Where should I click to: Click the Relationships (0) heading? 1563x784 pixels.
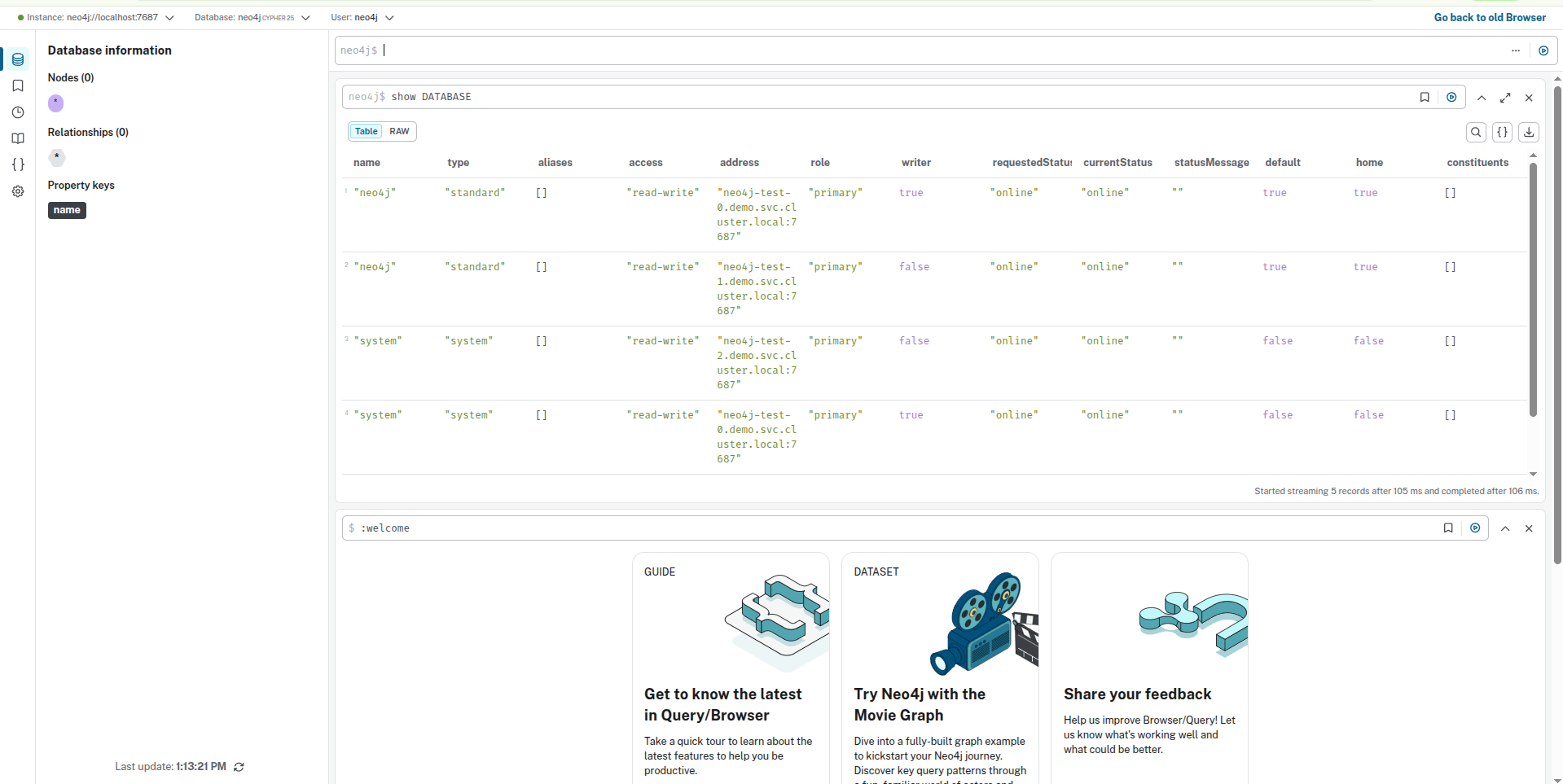[x=88, y=133]
